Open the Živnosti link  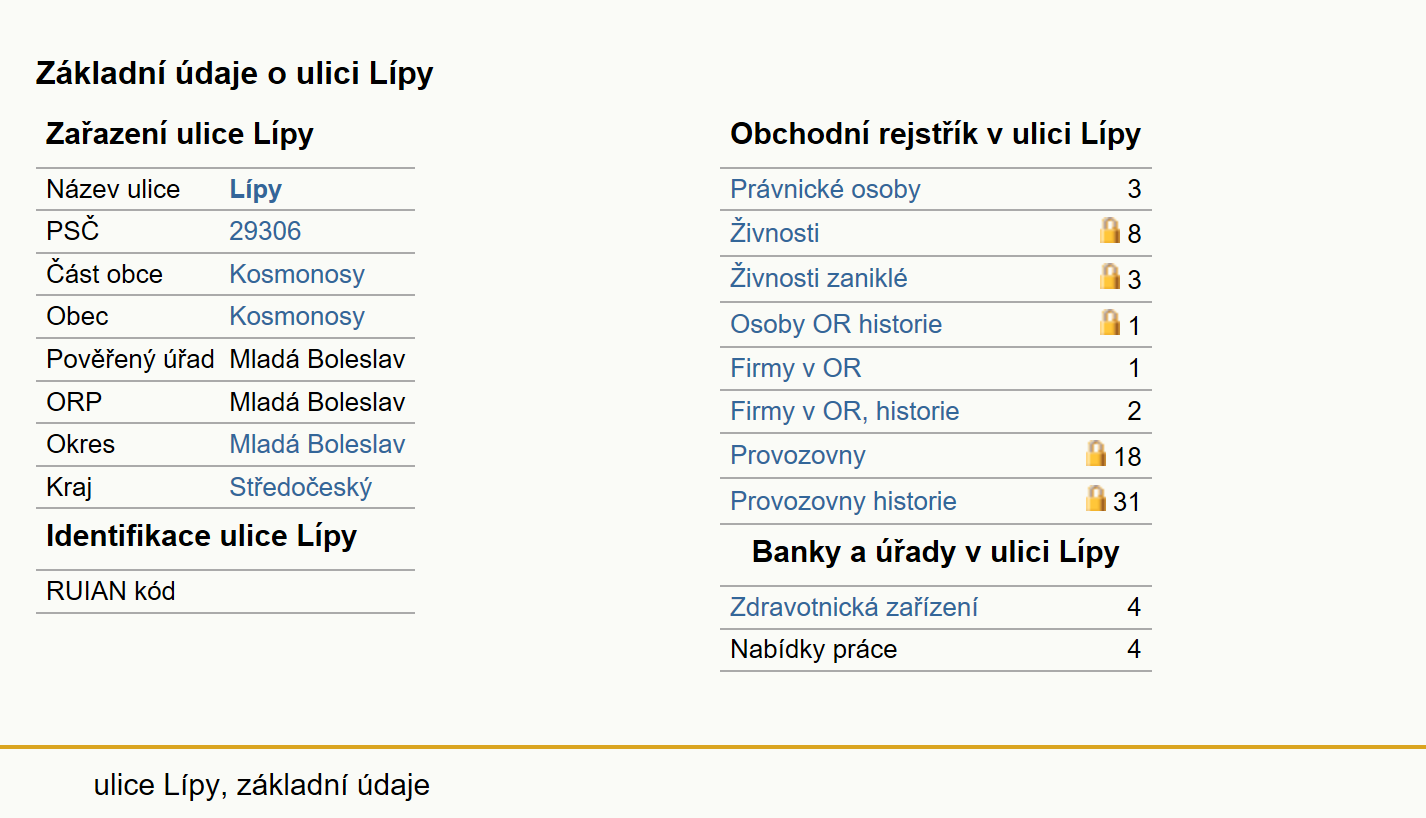pyautogui.click(x=775, y=233)
